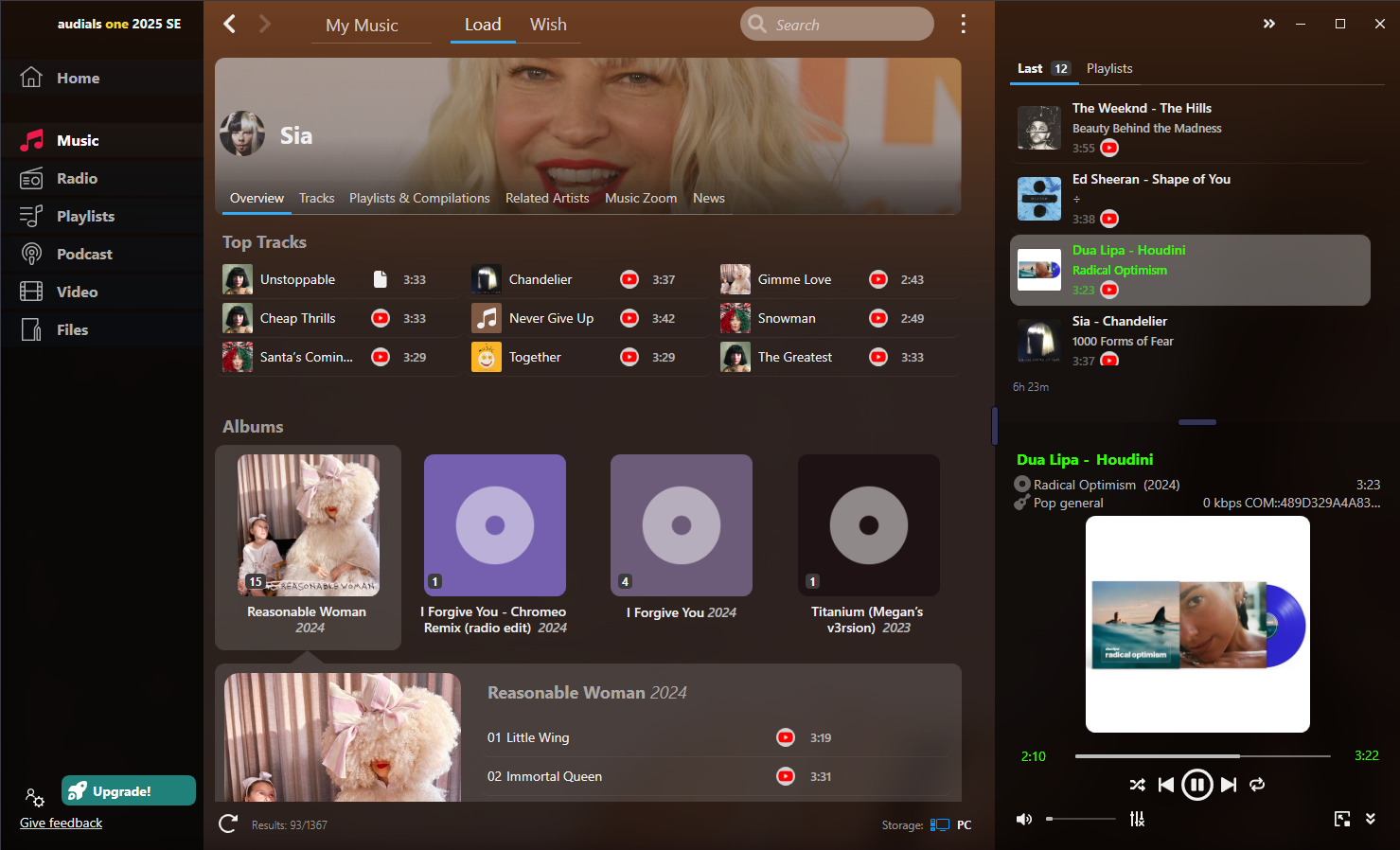This screenshot has height=850, width=1400.
Task: Click the YouTube icon for Snowman
Action: [878, 318]
